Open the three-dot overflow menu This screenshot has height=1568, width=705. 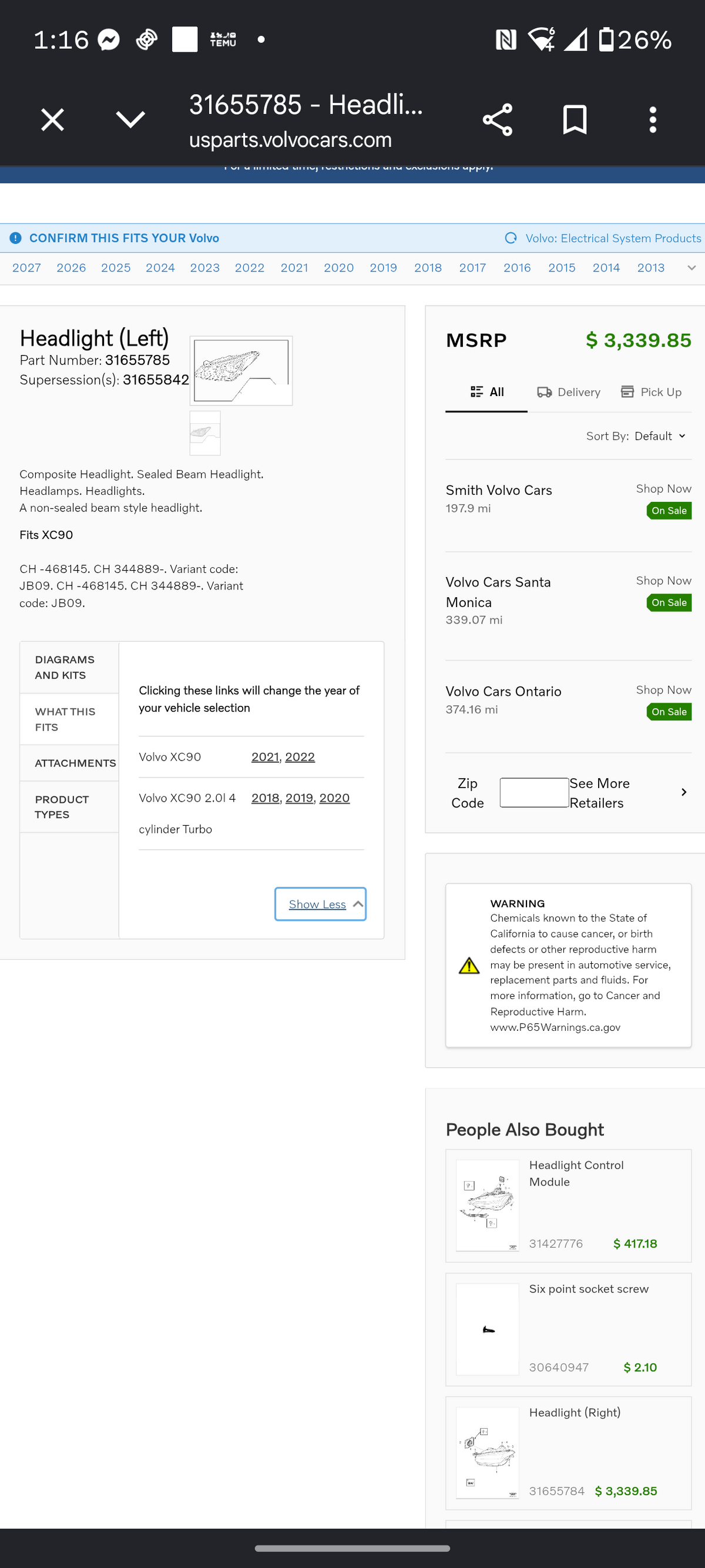(653, 119)
